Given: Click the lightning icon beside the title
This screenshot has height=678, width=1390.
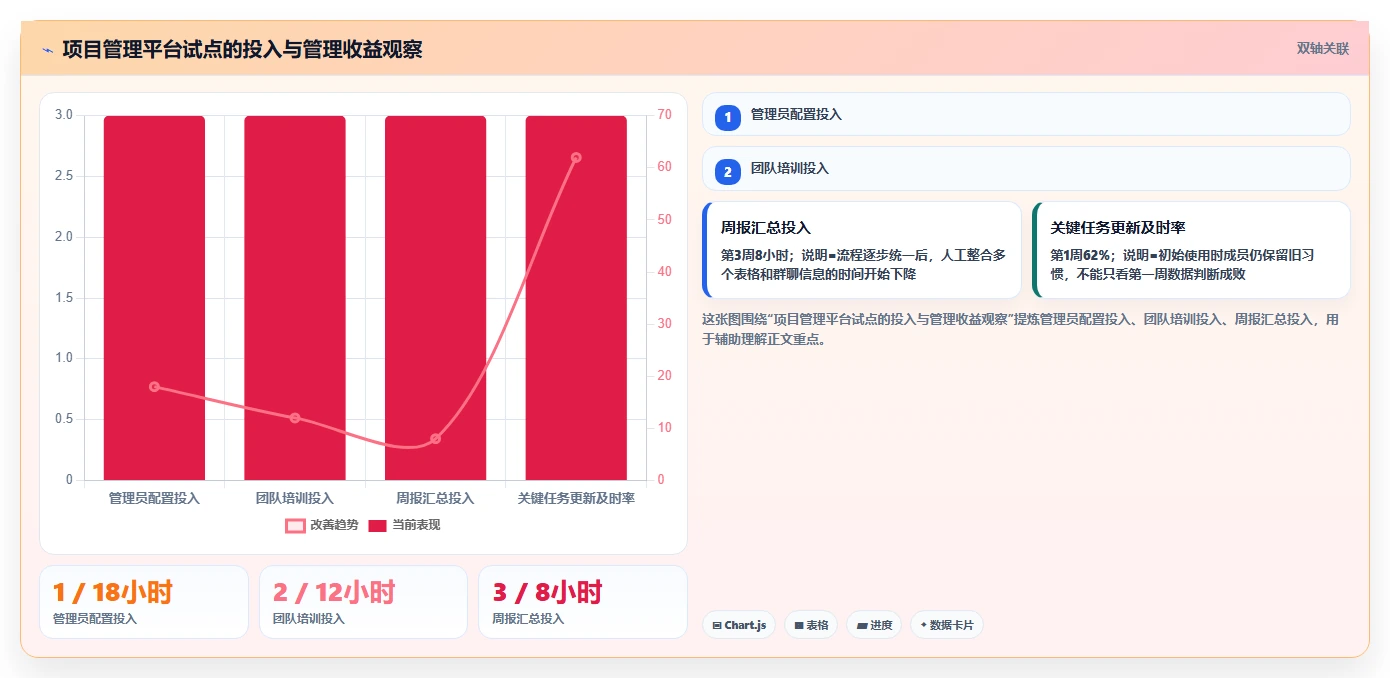Looking at the screenshot, I should (48, 50).
